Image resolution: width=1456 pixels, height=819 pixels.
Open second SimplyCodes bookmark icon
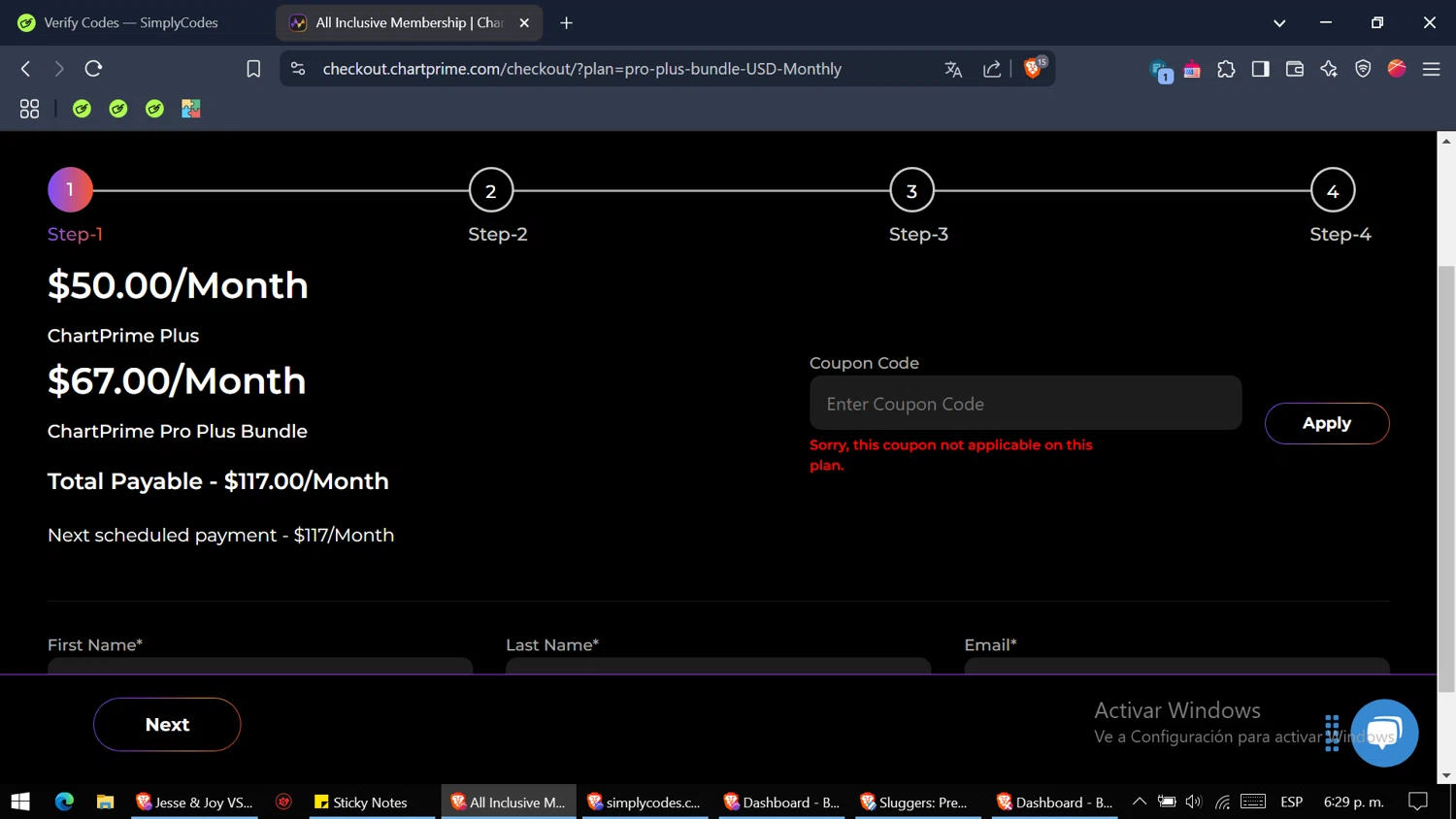coord(118,109)
